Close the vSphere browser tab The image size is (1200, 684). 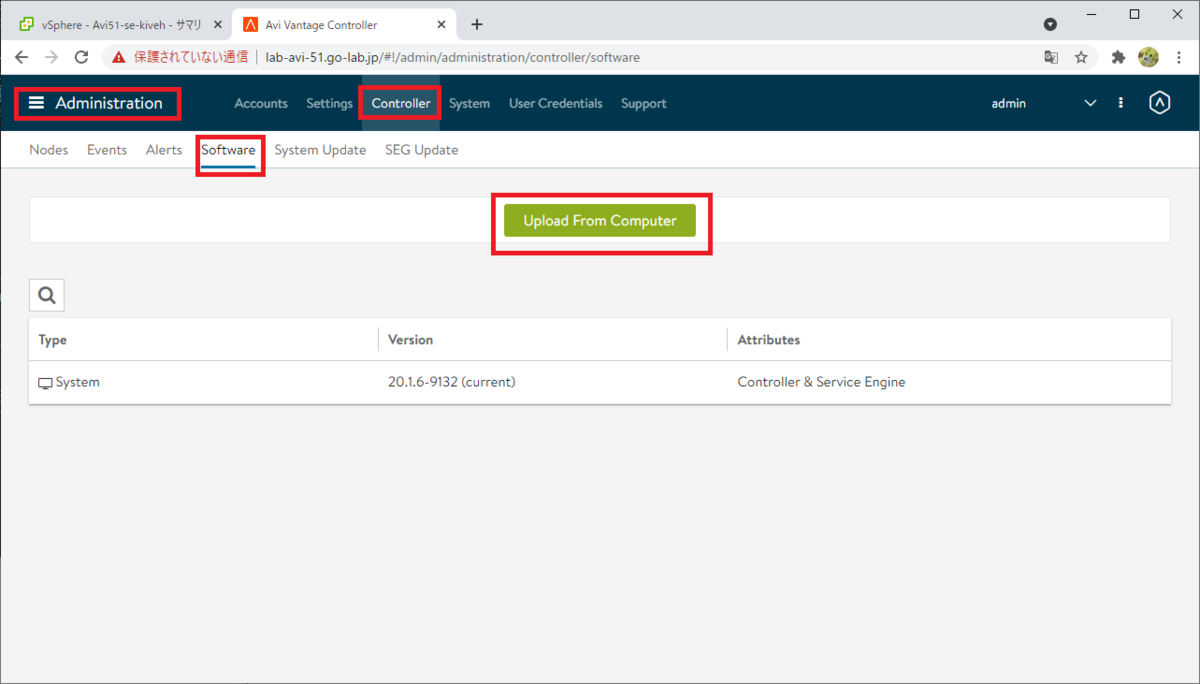[x=218, y=24]
